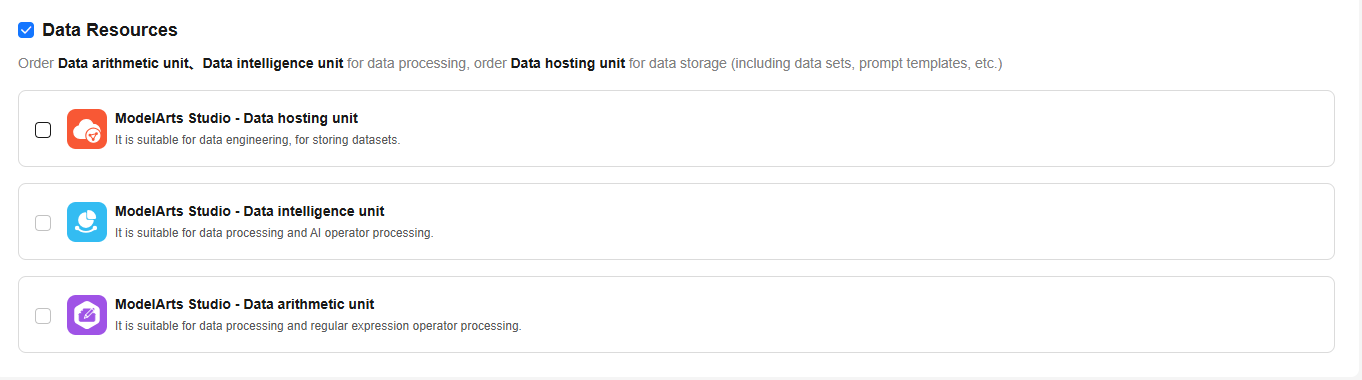Click the purple Data arithmetic unit icon
The width and height of the screenshot is (1362, 380).
[x=87, y=315]
